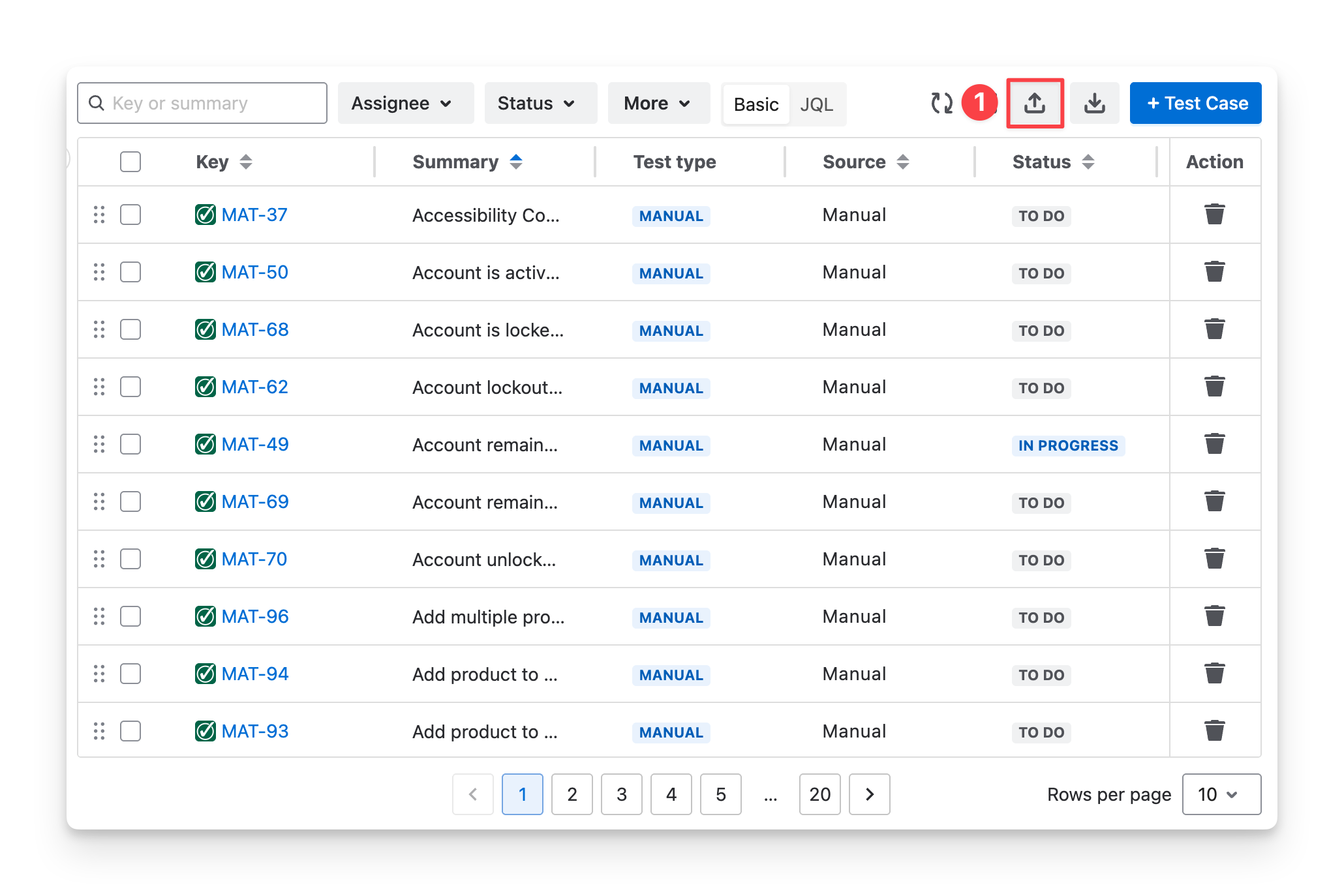Open MAT-37 issue link
The image size is (1344, 896).
click(254, 215)
